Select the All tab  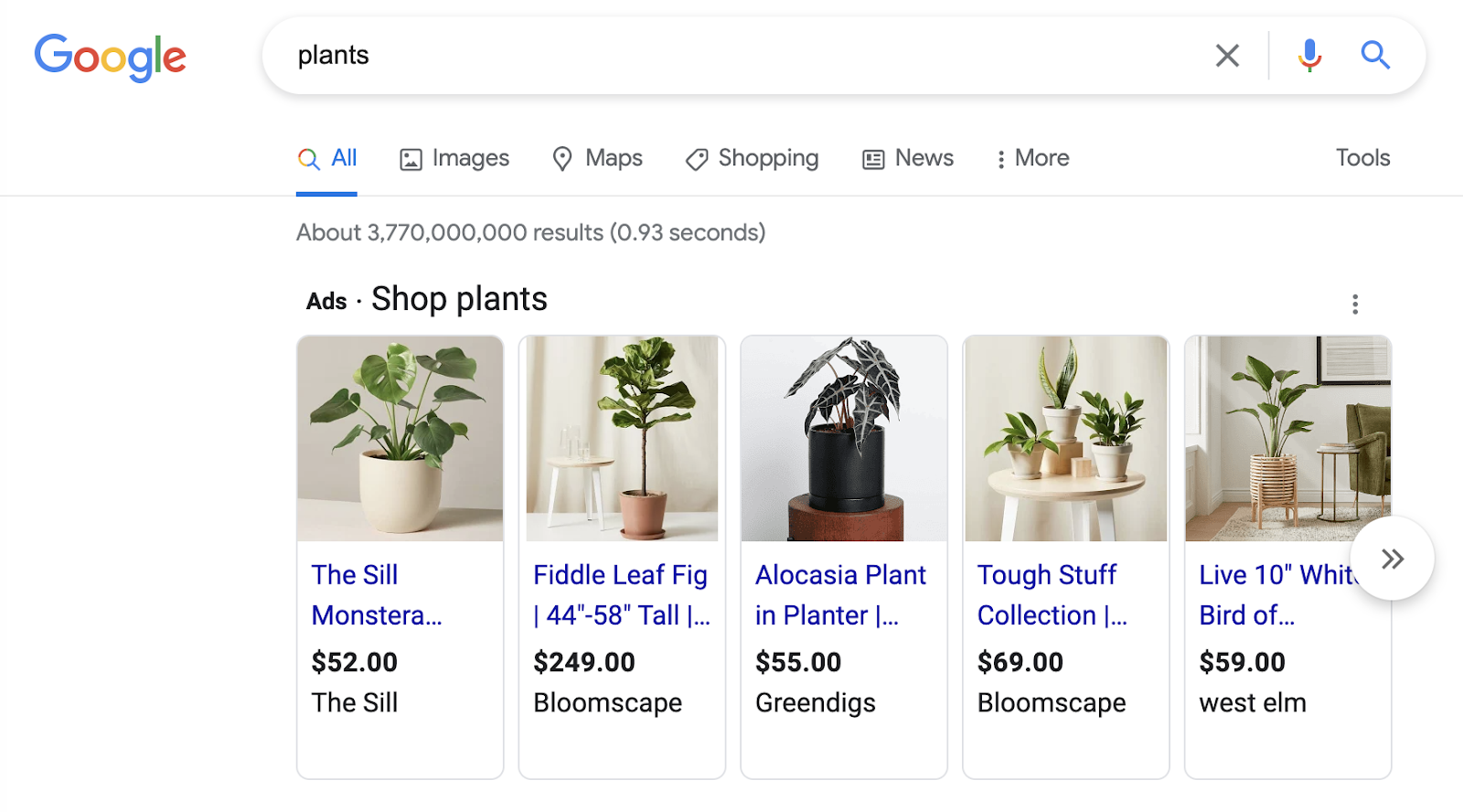point(326,158)
